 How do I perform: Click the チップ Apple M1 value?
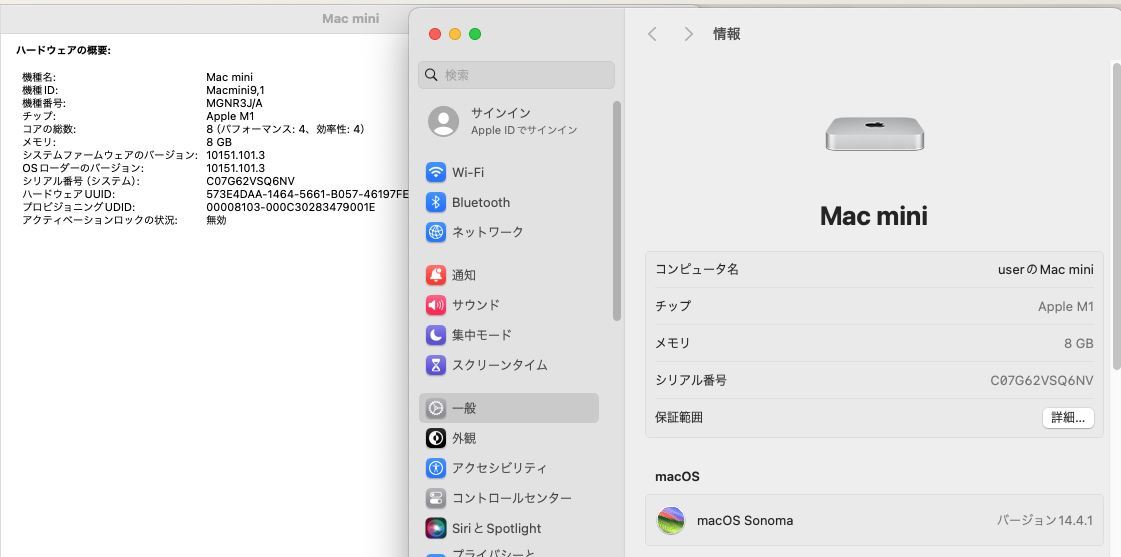[x=1066, y=307]
